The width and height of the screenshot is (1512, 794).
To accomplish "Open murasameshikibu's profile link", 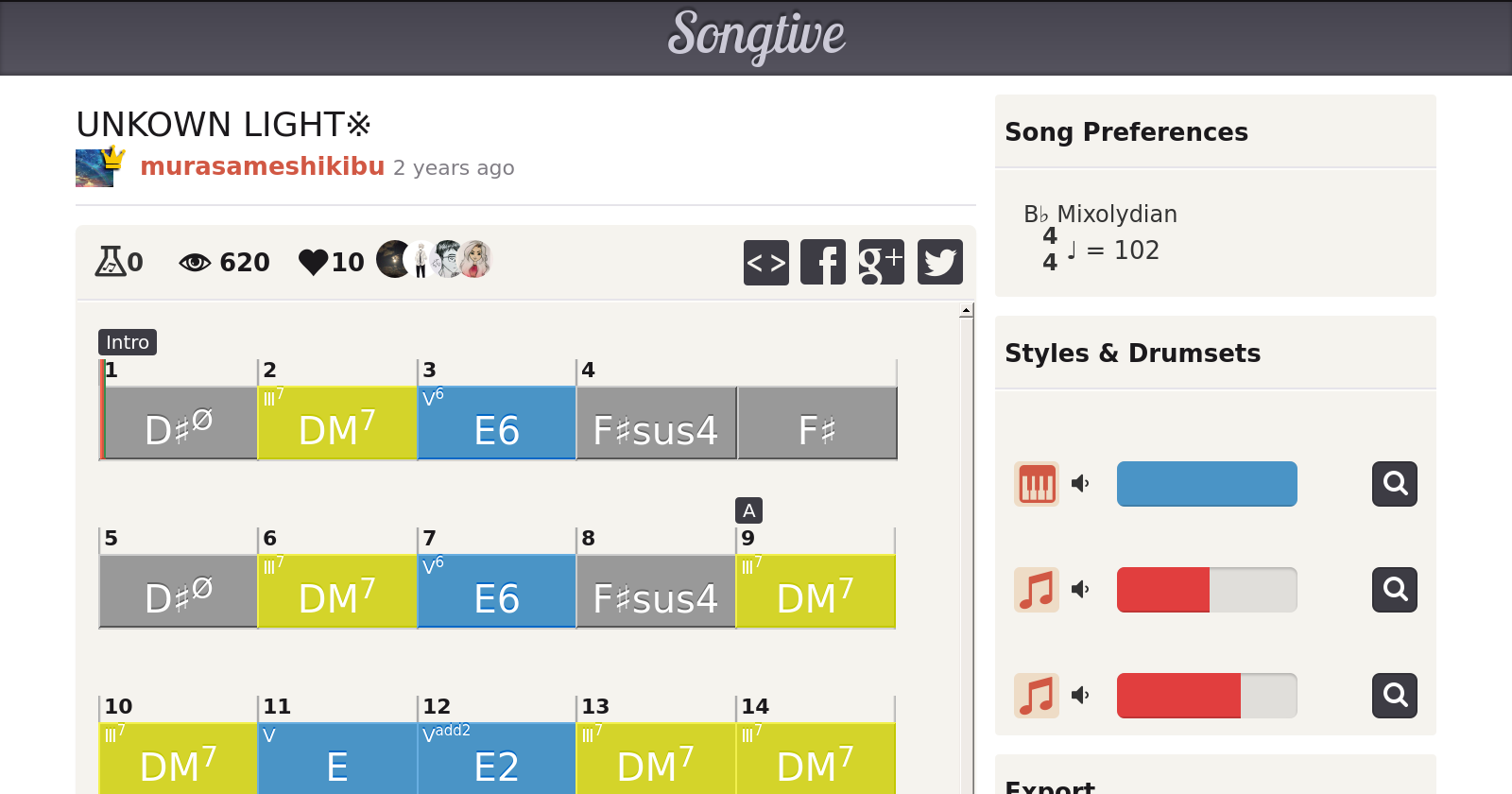I will click(x=263, y=166).
